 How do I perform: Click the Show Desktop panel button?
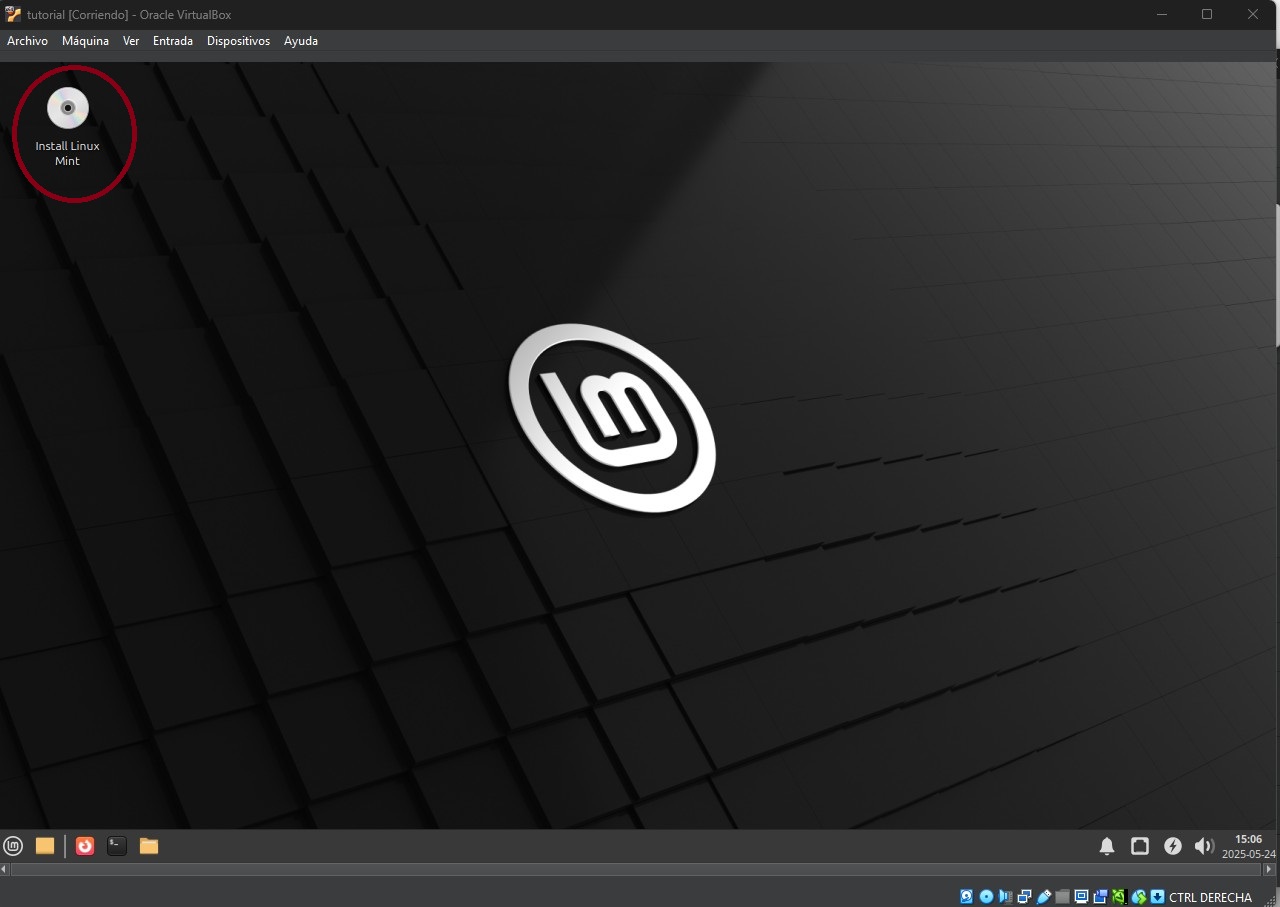[x=45, y=846]
